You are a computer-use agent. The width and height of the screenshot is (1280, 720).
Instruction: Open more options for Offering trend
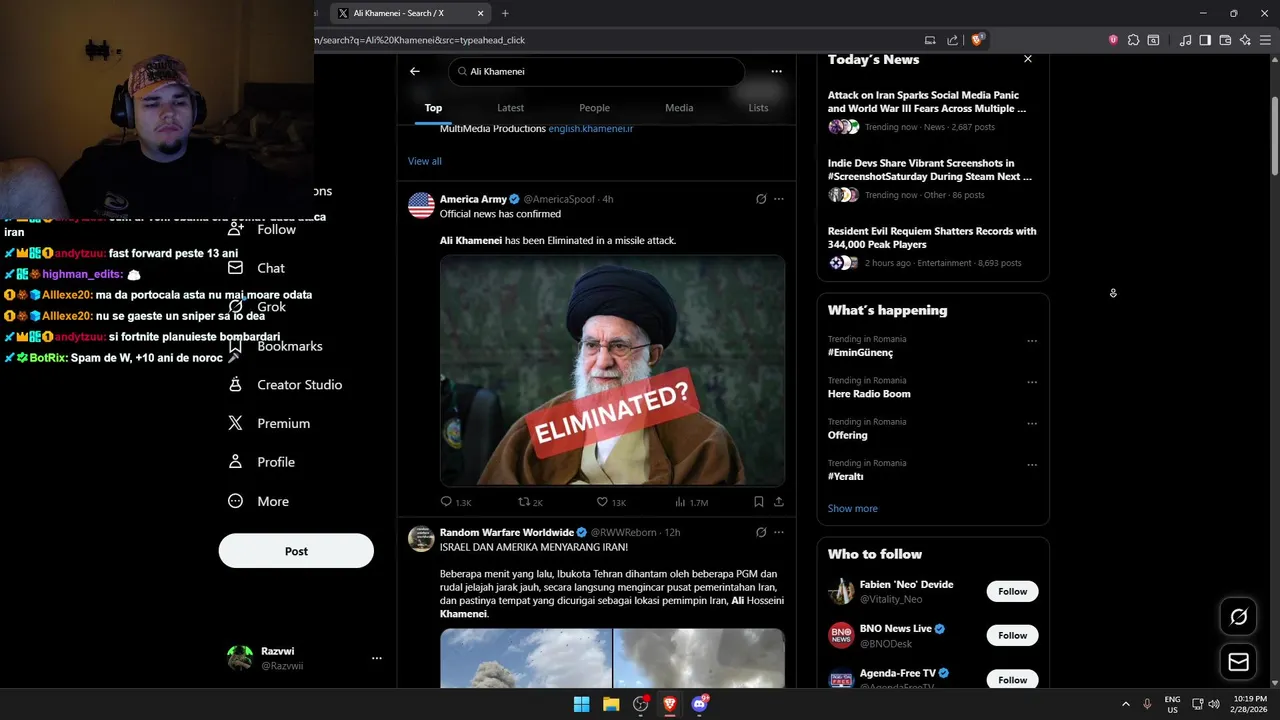[x=1032, y=423]
